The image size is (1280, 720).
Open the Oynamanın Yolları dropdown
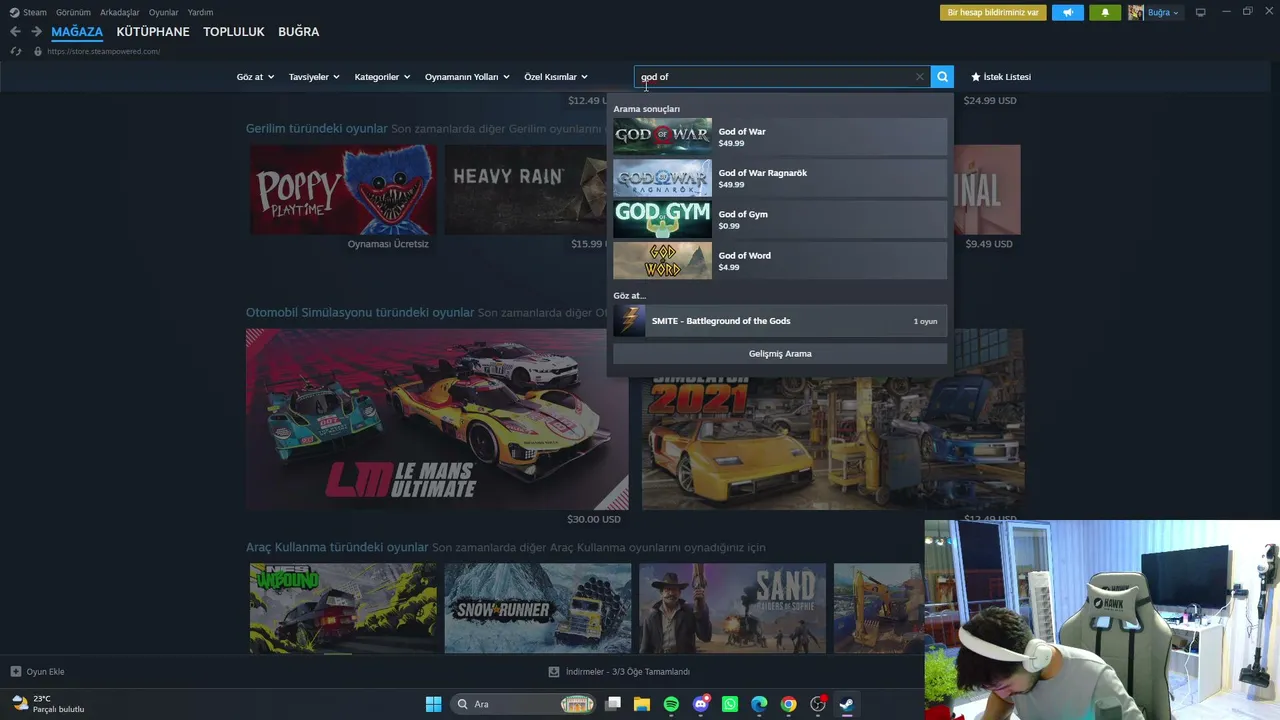(467, 77)
